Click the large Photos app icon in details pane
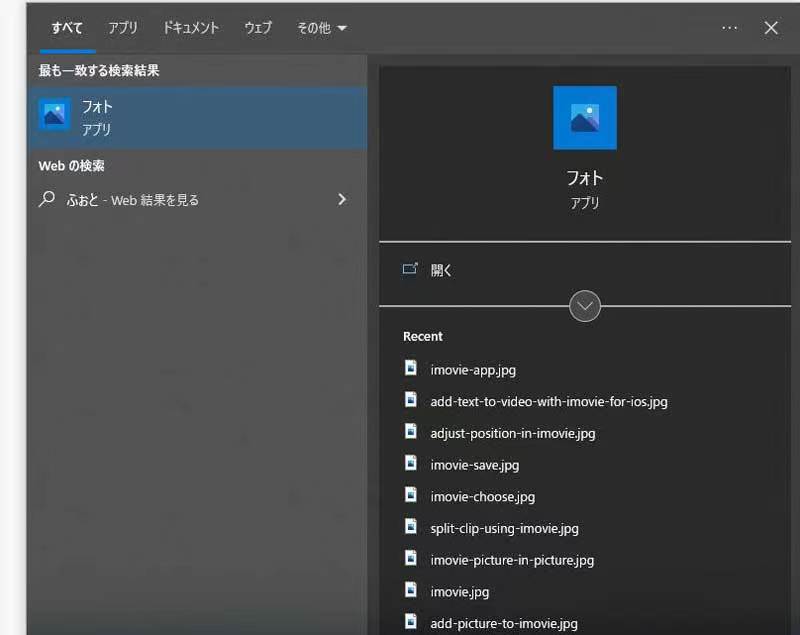This screenshot has width=800, height=635. (x=584, y=118)
